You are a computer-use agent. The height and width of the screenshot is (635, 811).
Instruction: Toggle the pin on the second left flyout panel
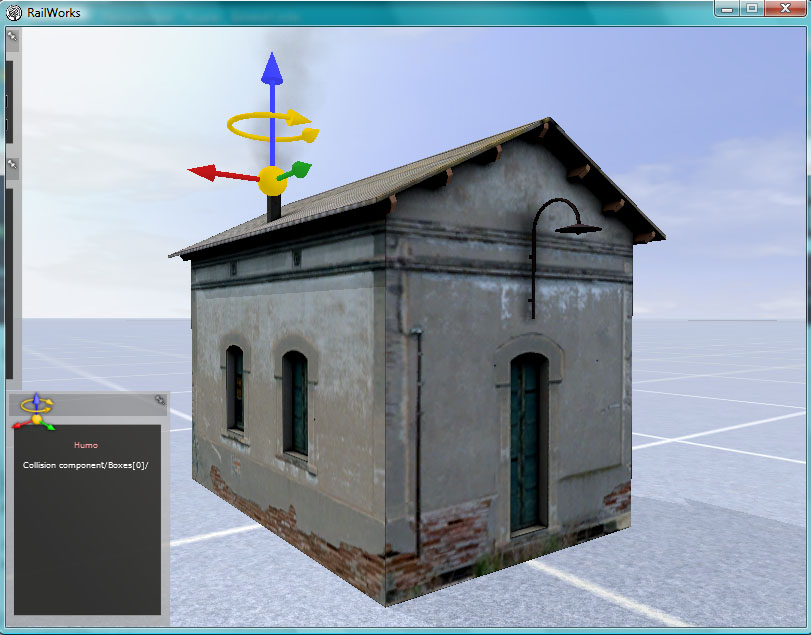12,164
